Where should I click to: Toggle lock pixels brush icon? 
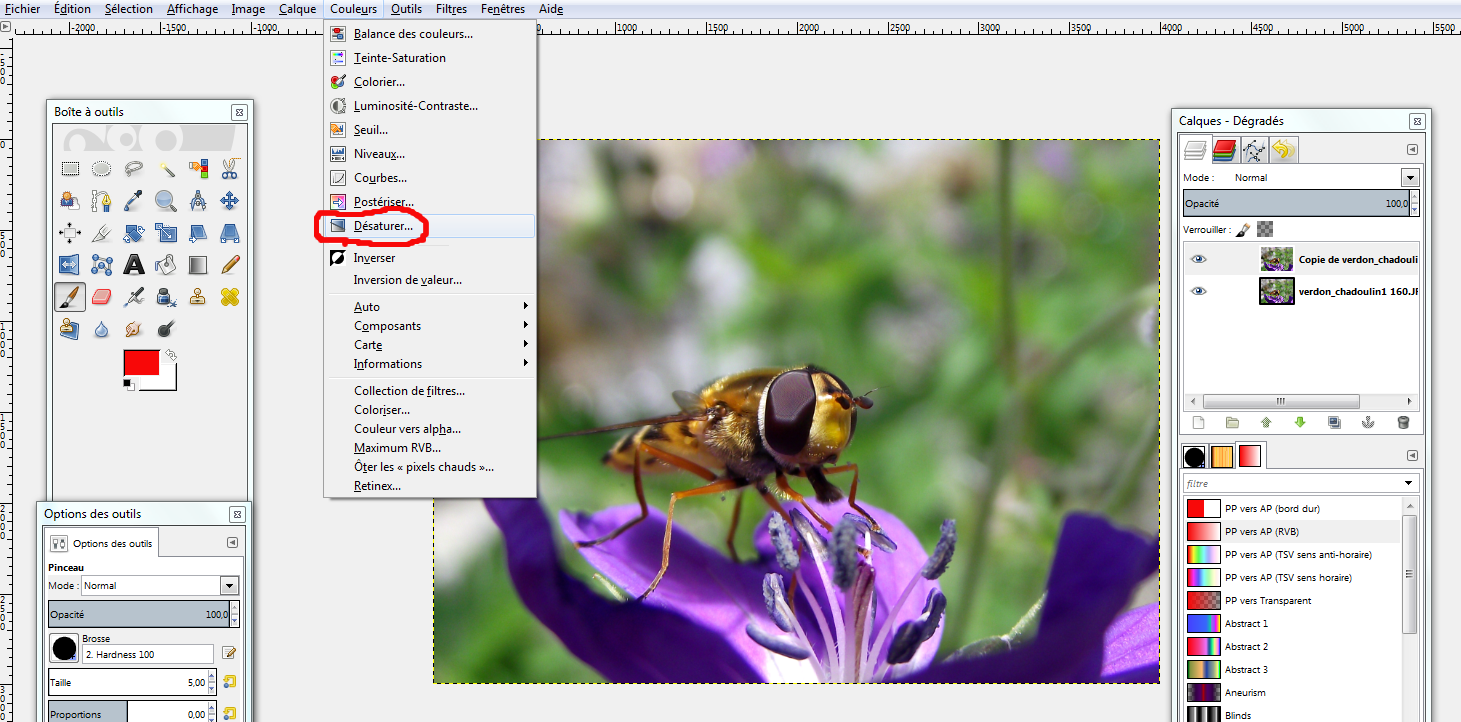pyautogui.click(x=1243, y=230)
